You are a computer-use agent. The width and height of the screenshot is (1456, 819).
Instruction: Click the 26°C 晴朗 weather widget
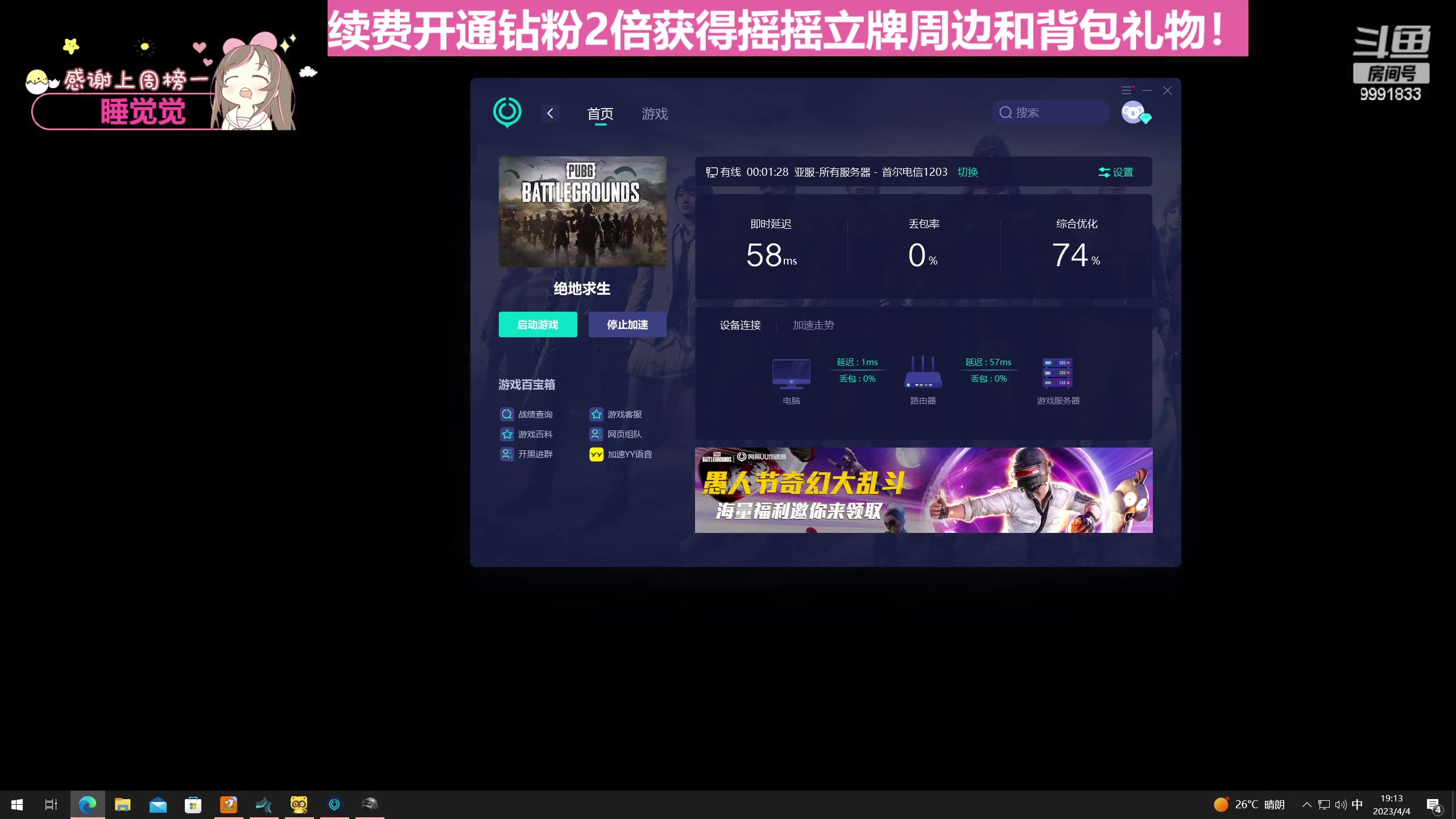1250,805
